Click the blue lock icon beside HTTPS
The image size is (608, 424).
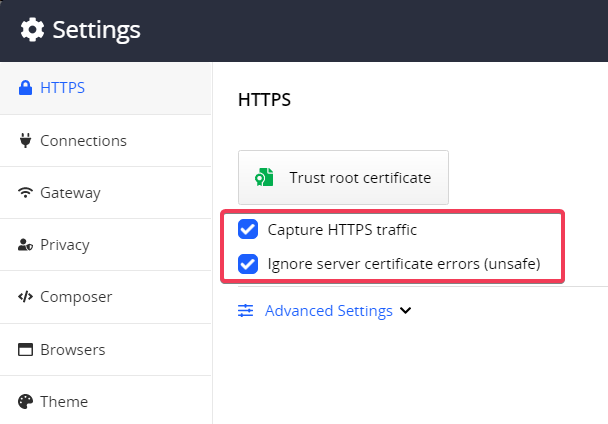[x=26, y=88]
